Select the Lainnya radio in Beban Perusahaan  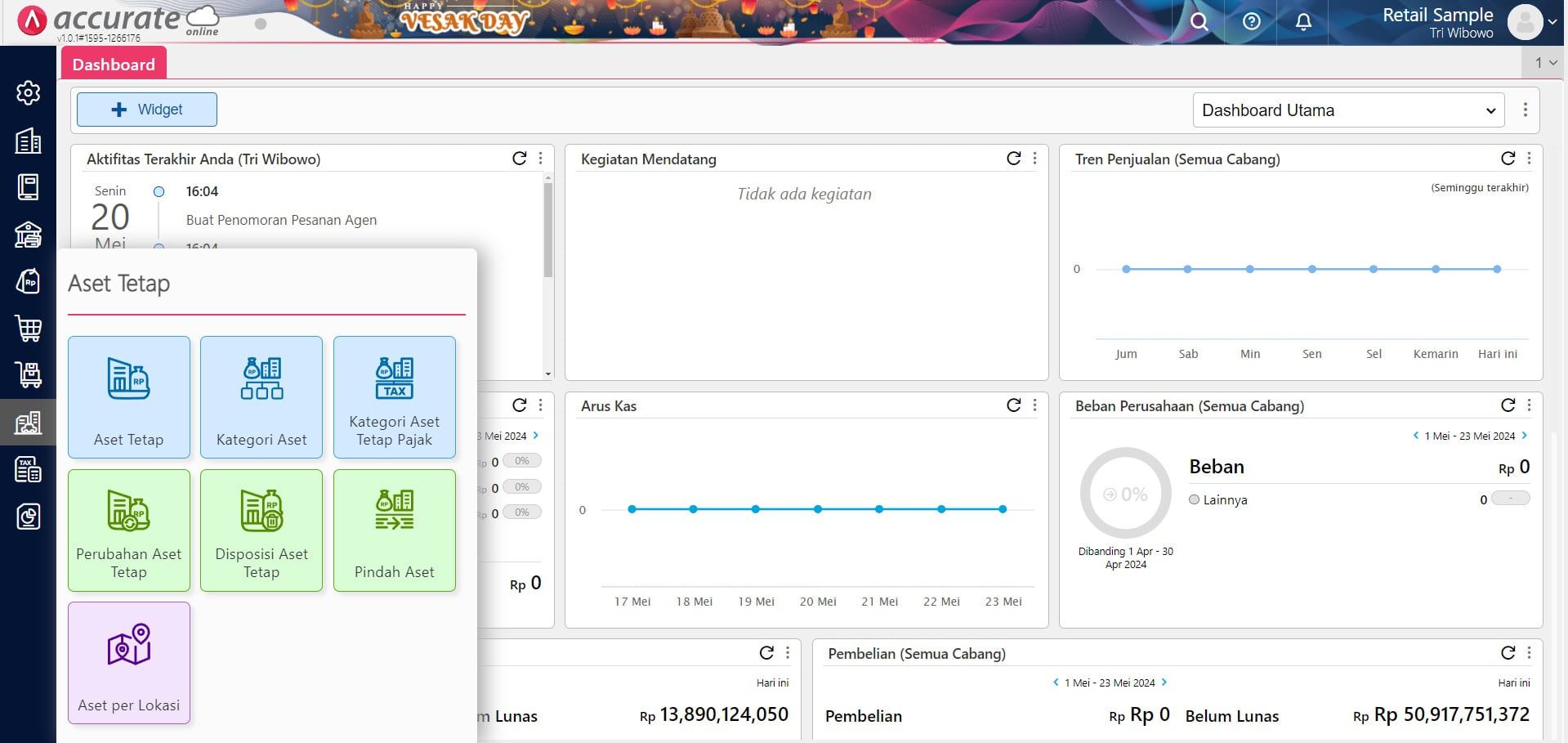coord(1194,499)
